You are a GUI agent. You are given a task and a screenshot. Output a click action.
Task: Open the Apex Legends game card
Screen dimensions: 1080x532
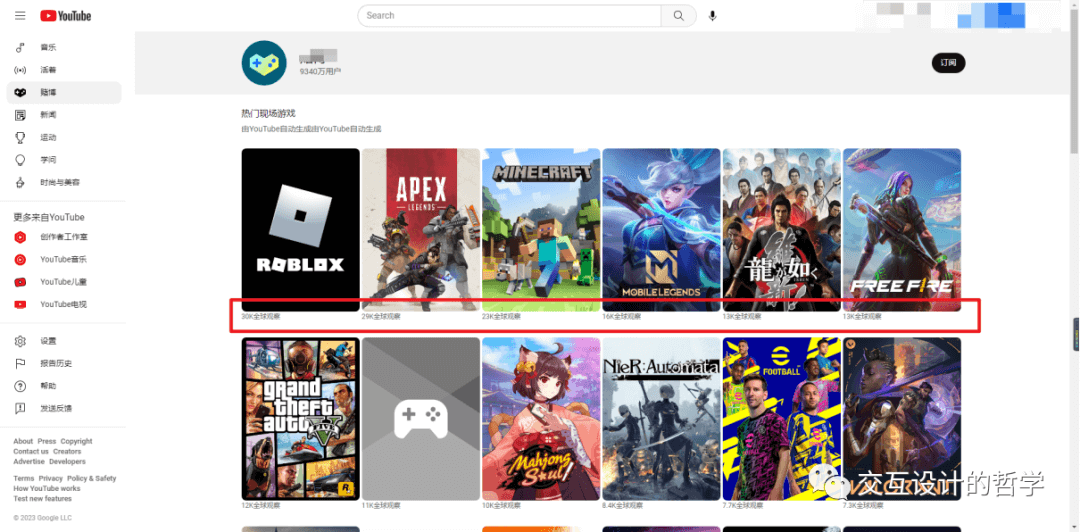click(x=421, y=229)
